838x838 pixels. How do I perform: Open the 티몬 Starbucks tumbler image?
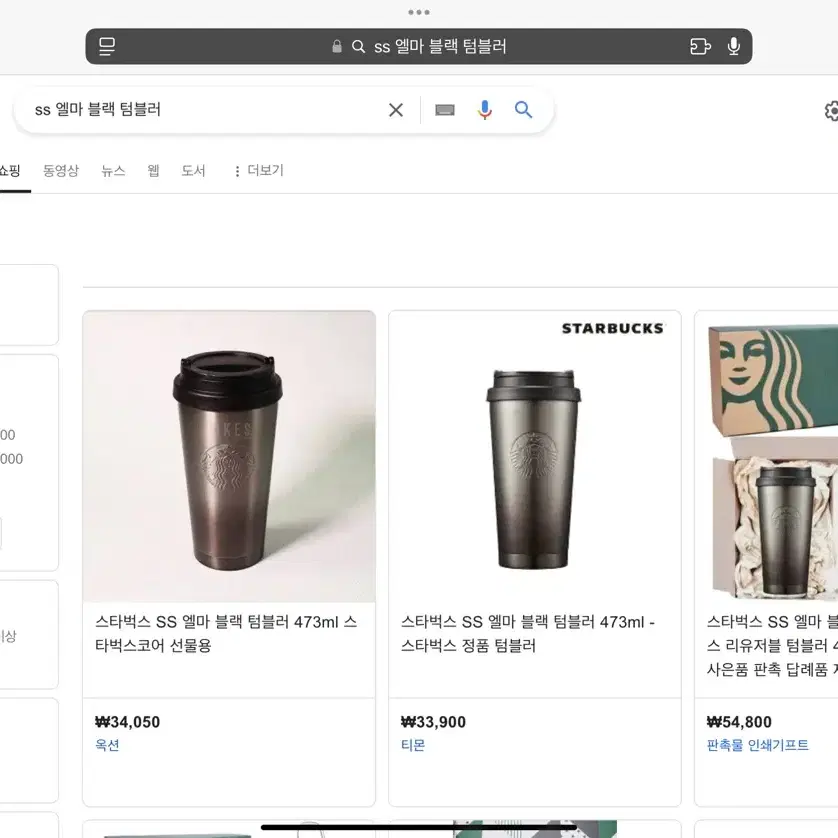534,457
